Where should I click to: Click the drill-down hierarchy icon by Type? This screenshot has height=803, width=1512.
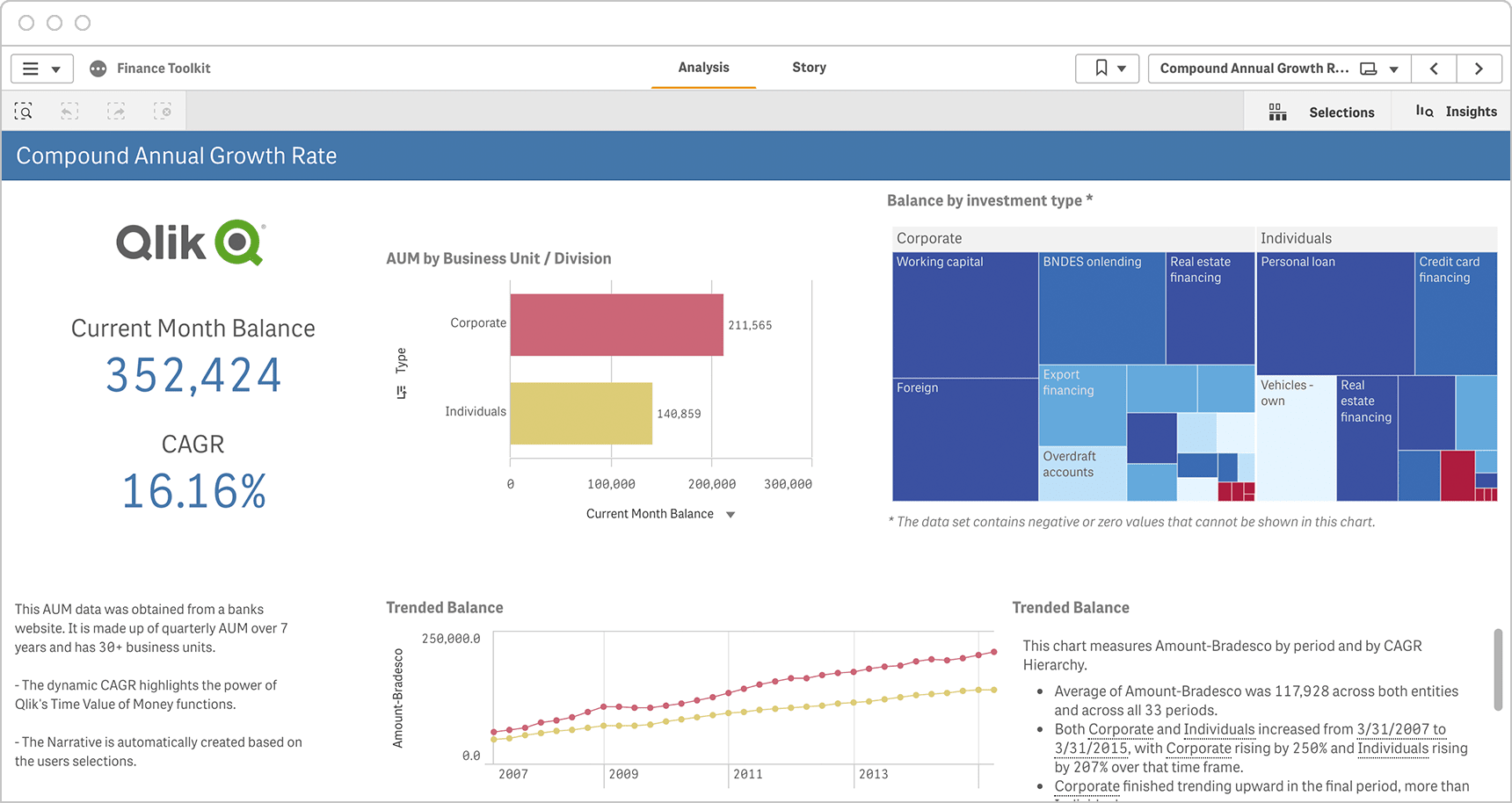tap(401, 392)
